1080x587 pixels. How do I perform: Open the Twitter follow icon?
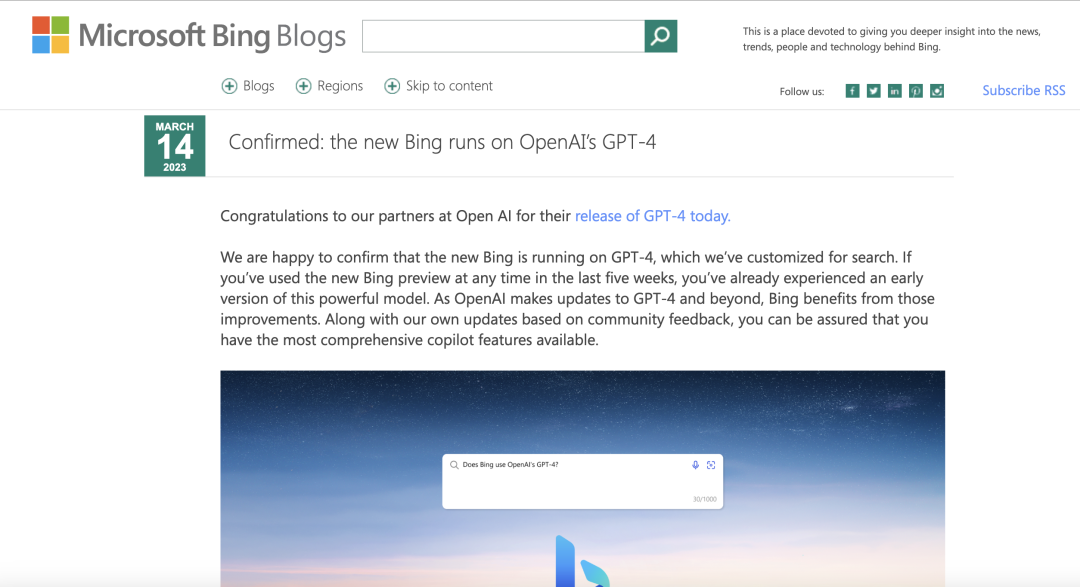coord(873,91)
